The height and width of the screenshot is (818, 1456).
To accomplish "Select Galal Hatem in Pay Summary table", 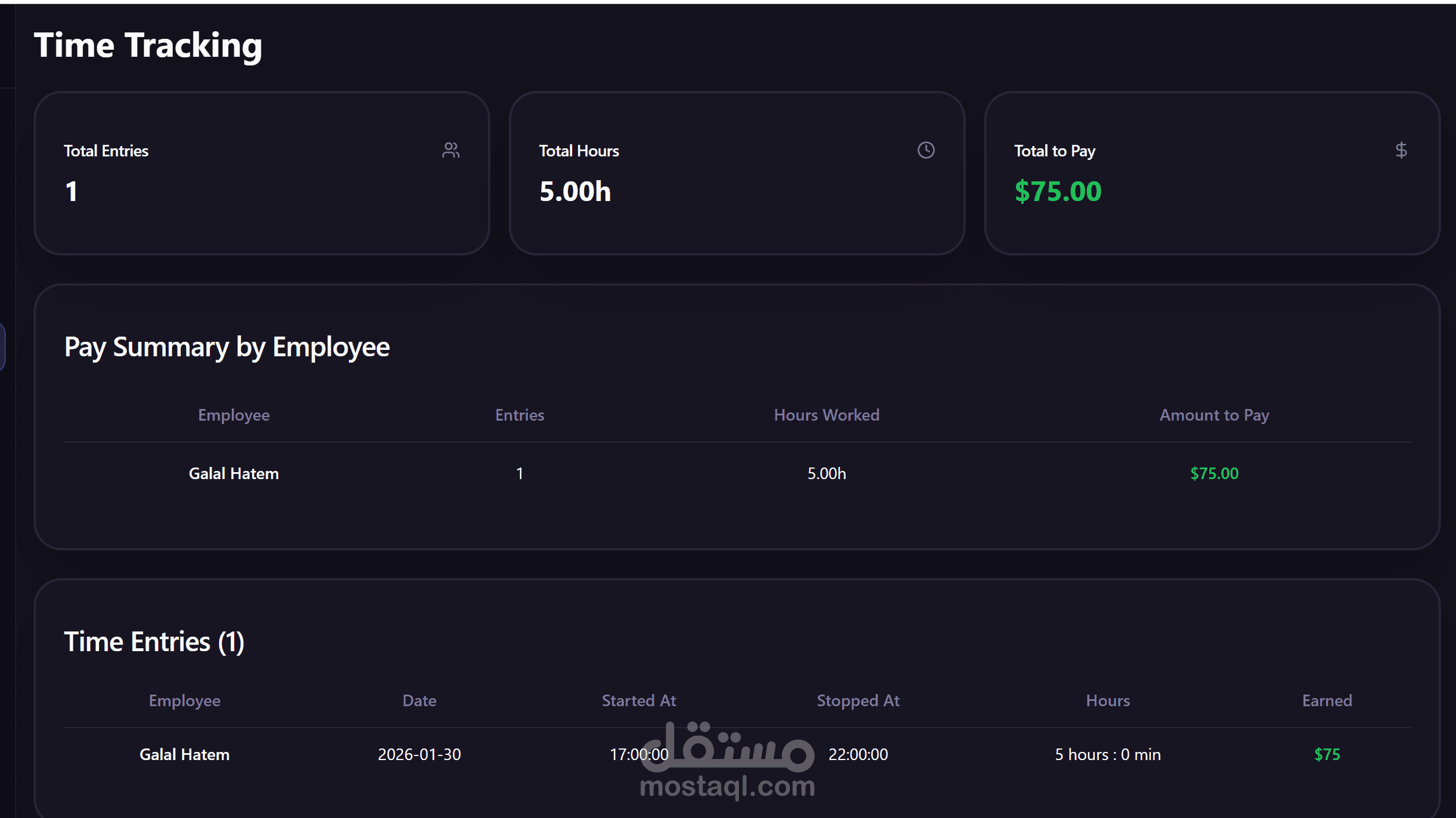I will [x=234, y=474].
